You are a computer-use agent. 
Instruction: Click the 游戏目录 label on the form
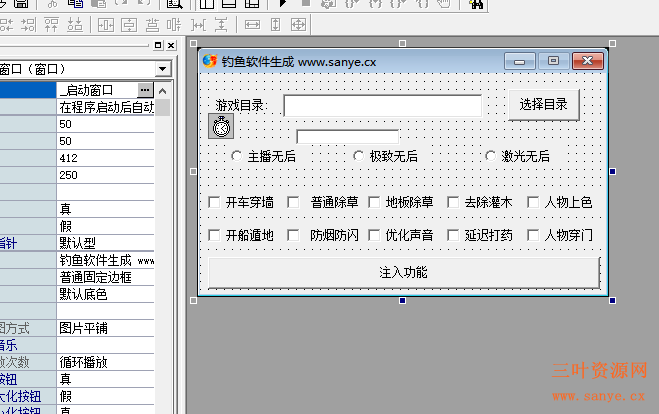(241, 105)
